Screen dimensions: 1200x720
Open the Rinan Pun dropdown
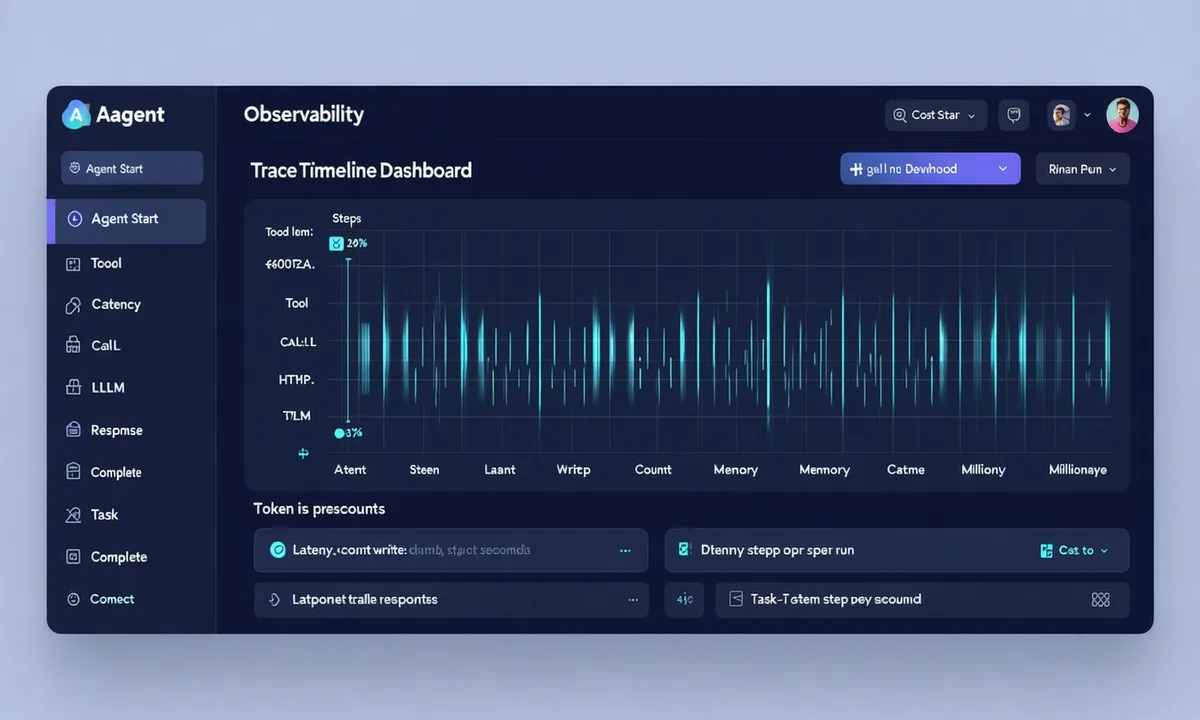tap(1083, 169)
